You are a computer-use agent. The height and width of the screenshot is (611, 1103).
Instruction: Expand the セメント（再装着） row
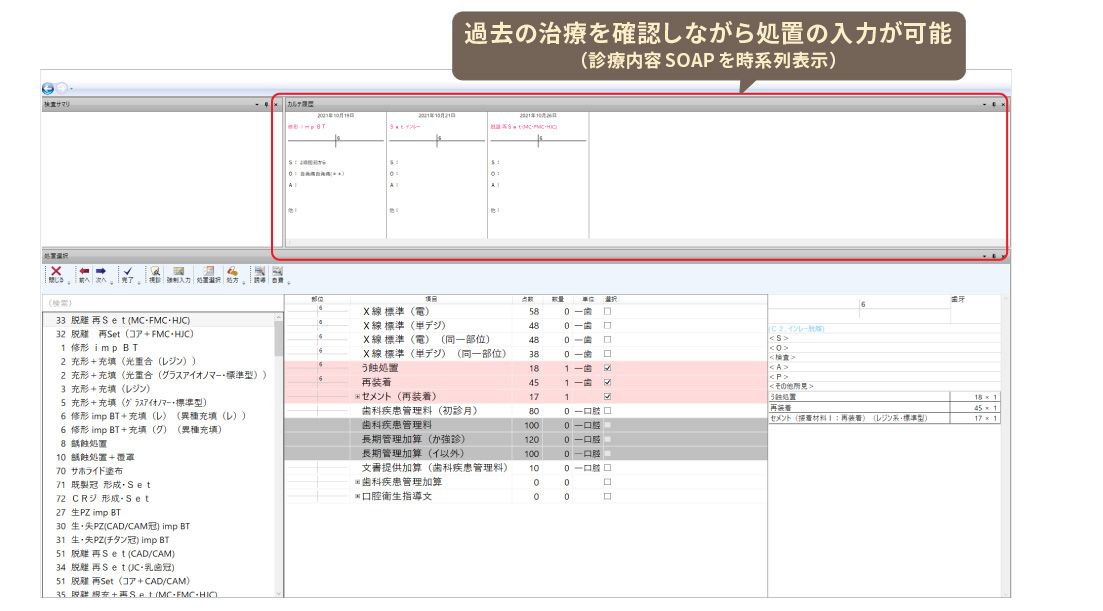357,397
